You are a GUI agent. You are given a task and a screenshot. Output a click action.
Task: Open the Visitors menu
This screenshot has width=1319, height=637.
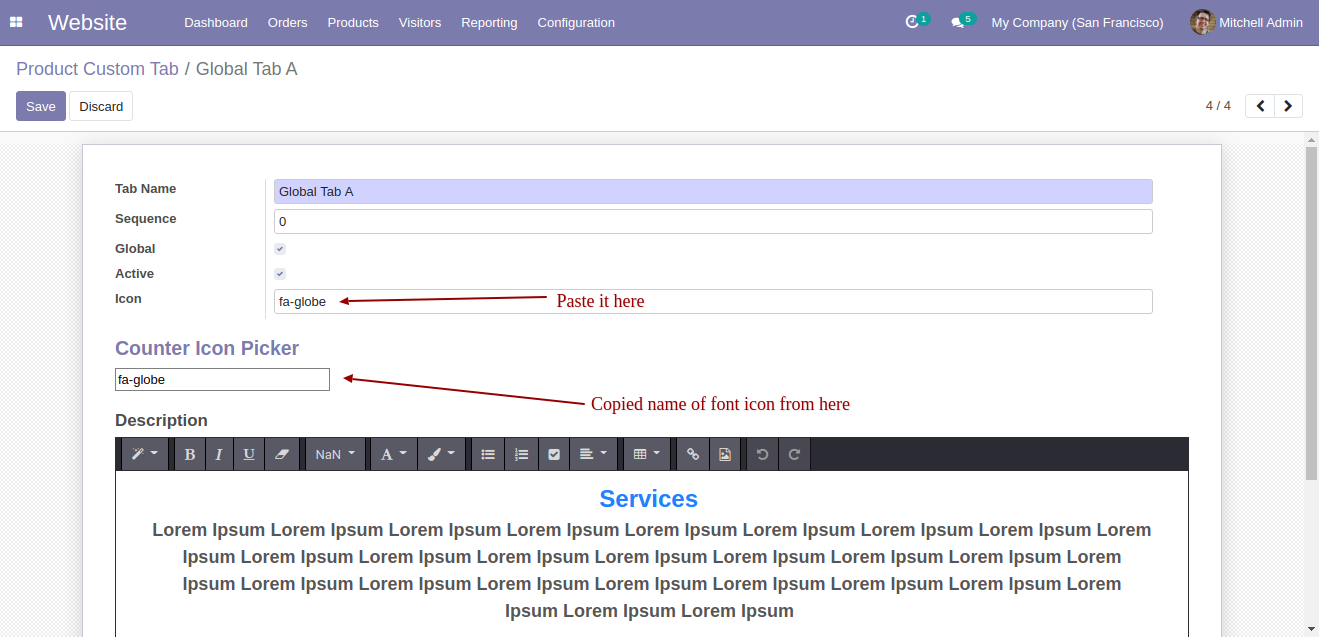420,22
